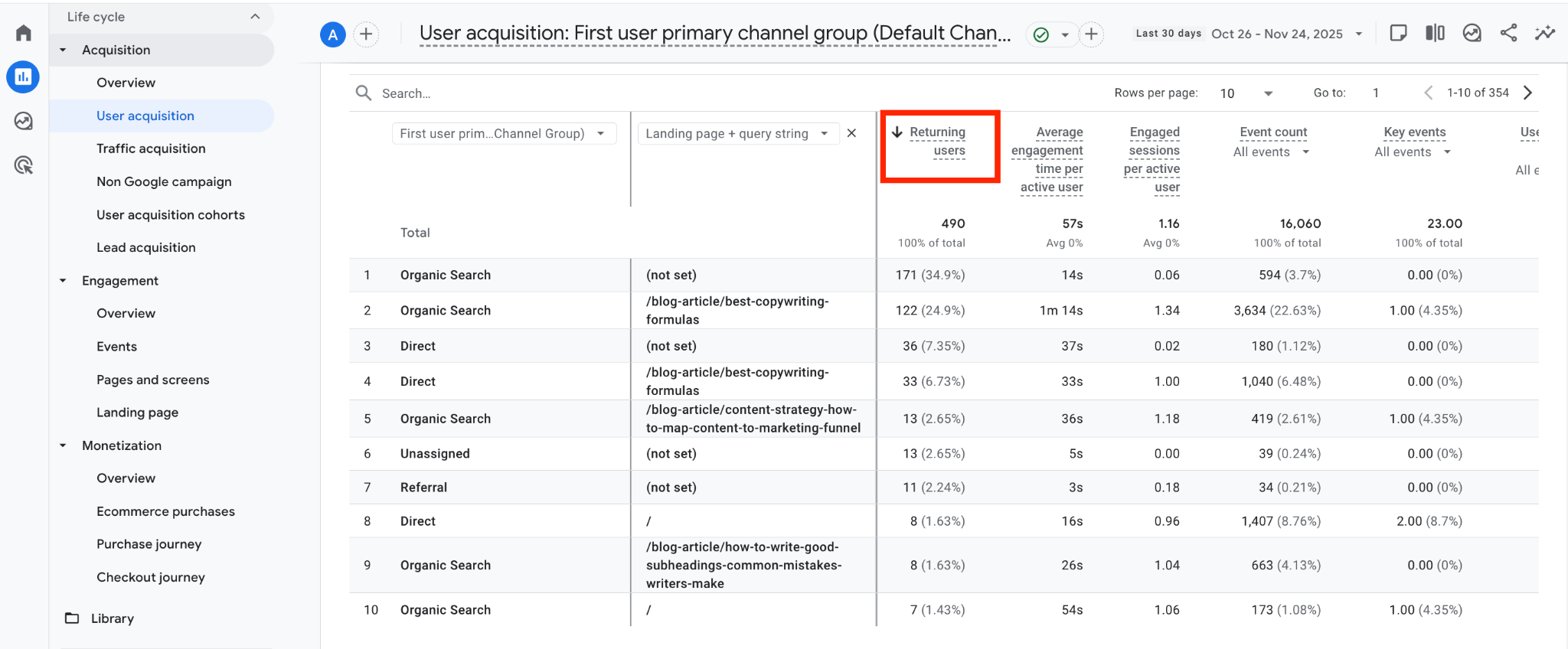Screen dimensions: 1568x649
Task: Open First user primary channel group dropdown
Action: coord(504,133)
